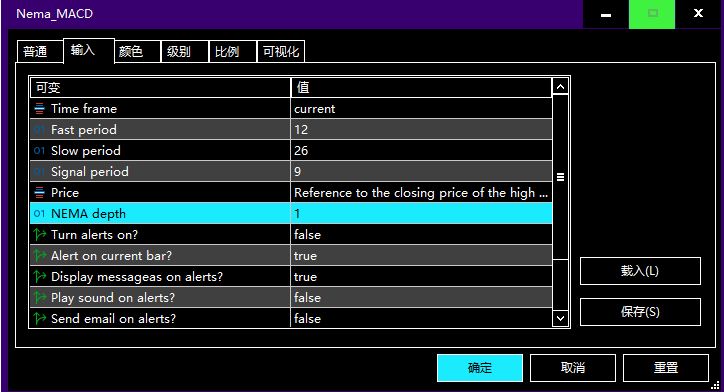Toggle Send email on alerts? false value
Screen dimensions: 724x392
point(421,318)
